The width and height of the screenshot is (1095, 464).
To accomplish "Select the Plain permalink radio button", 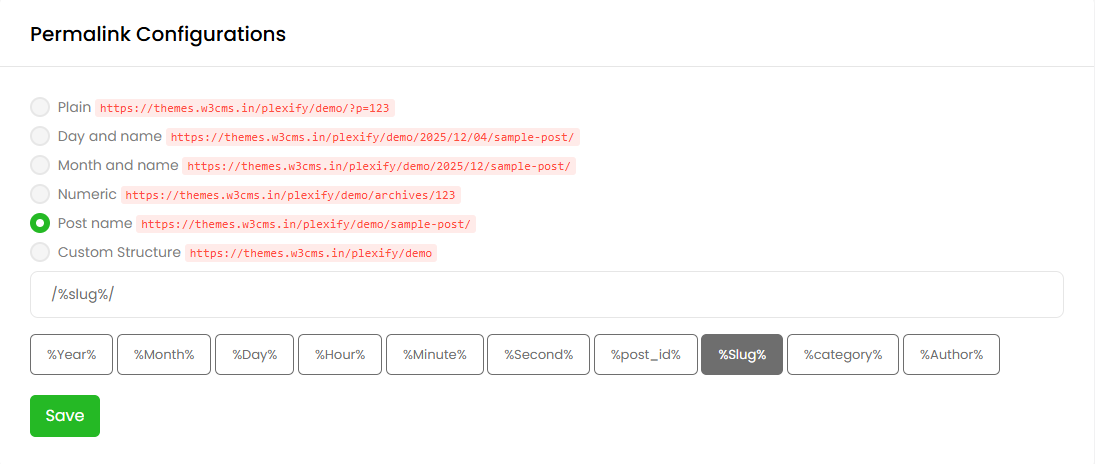I will (40, 107).
